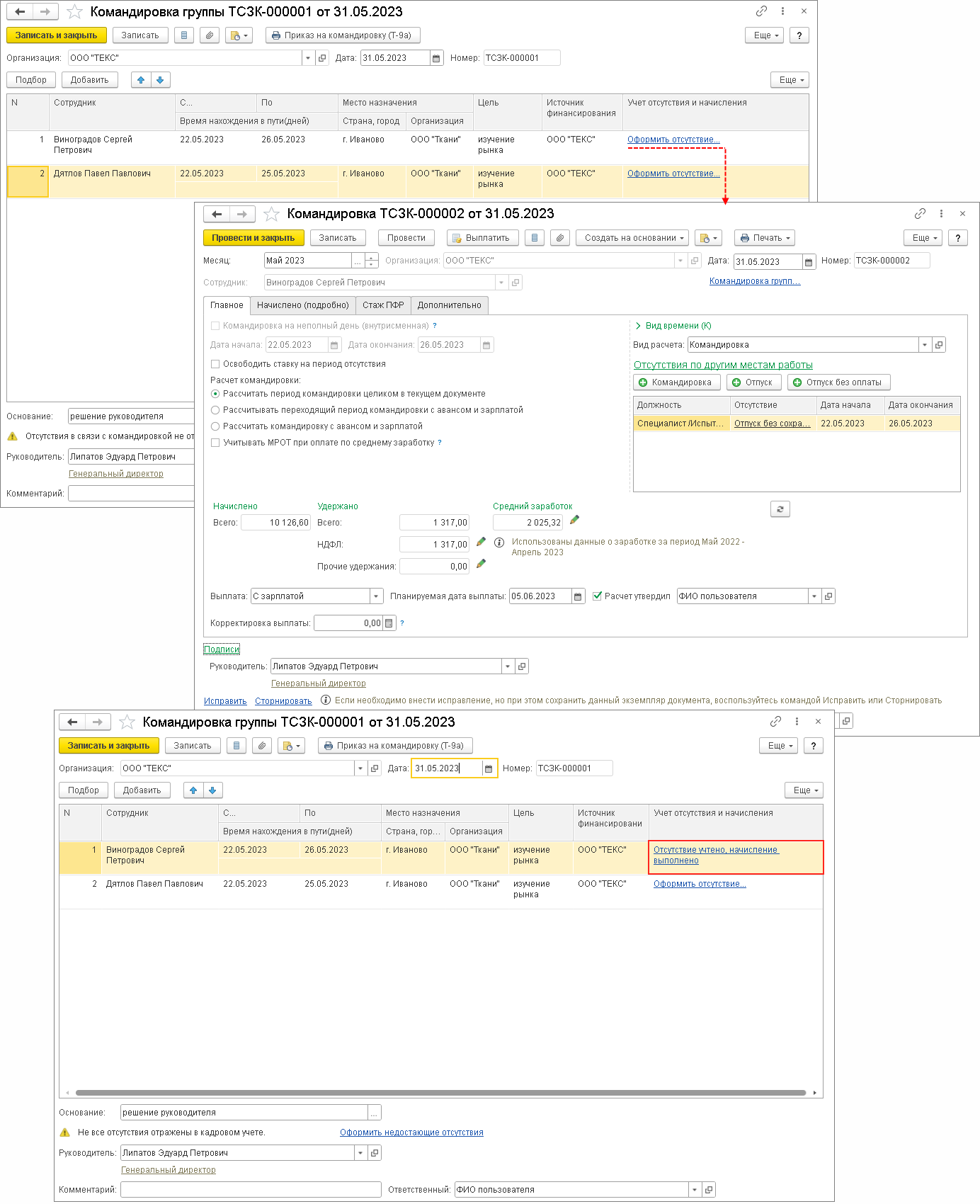
Task: Move row up arrow in top group window
Action: pyautogui.click(x=141, y=80)
